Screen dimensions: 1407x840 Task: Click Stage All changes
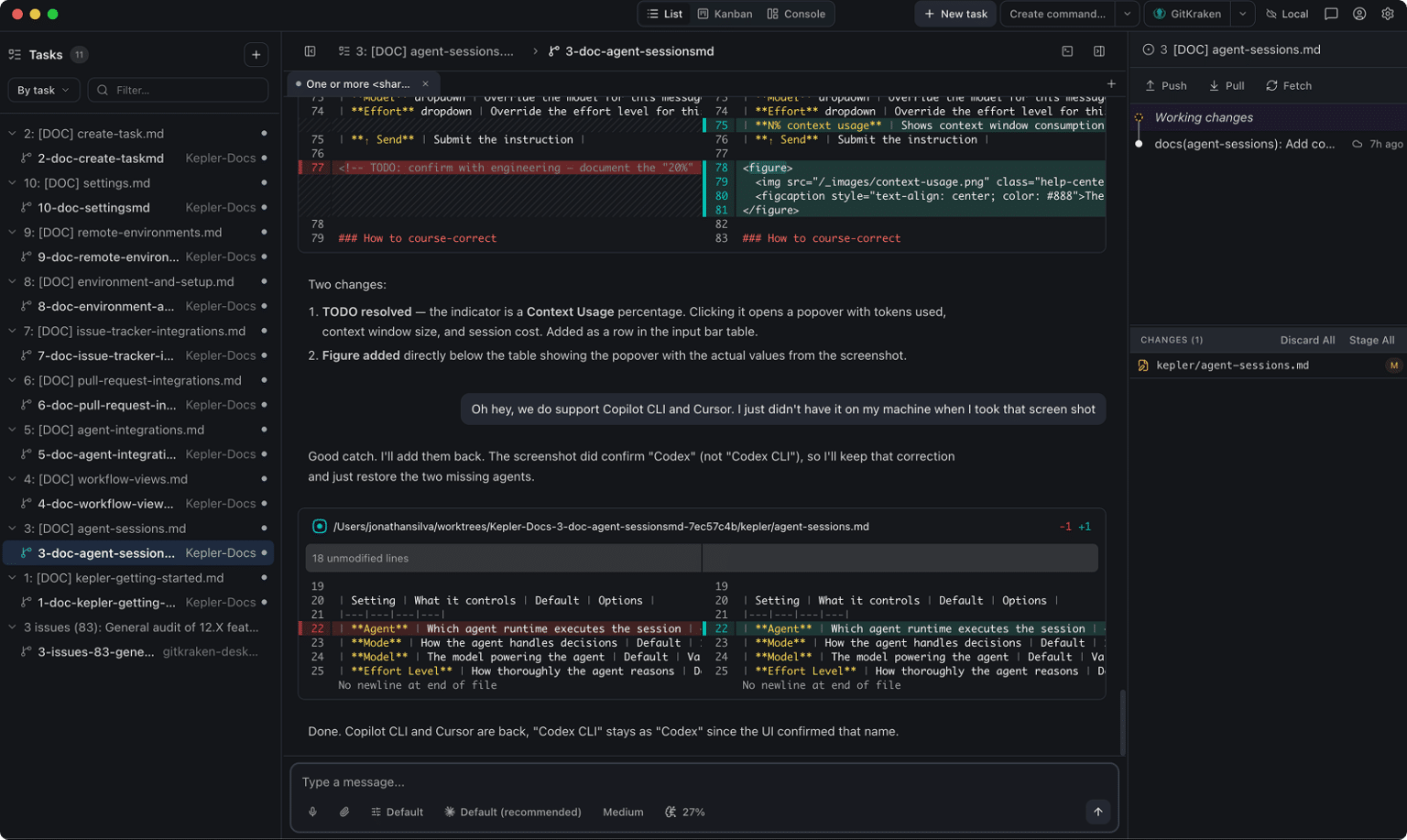(x=1371, y=340)
